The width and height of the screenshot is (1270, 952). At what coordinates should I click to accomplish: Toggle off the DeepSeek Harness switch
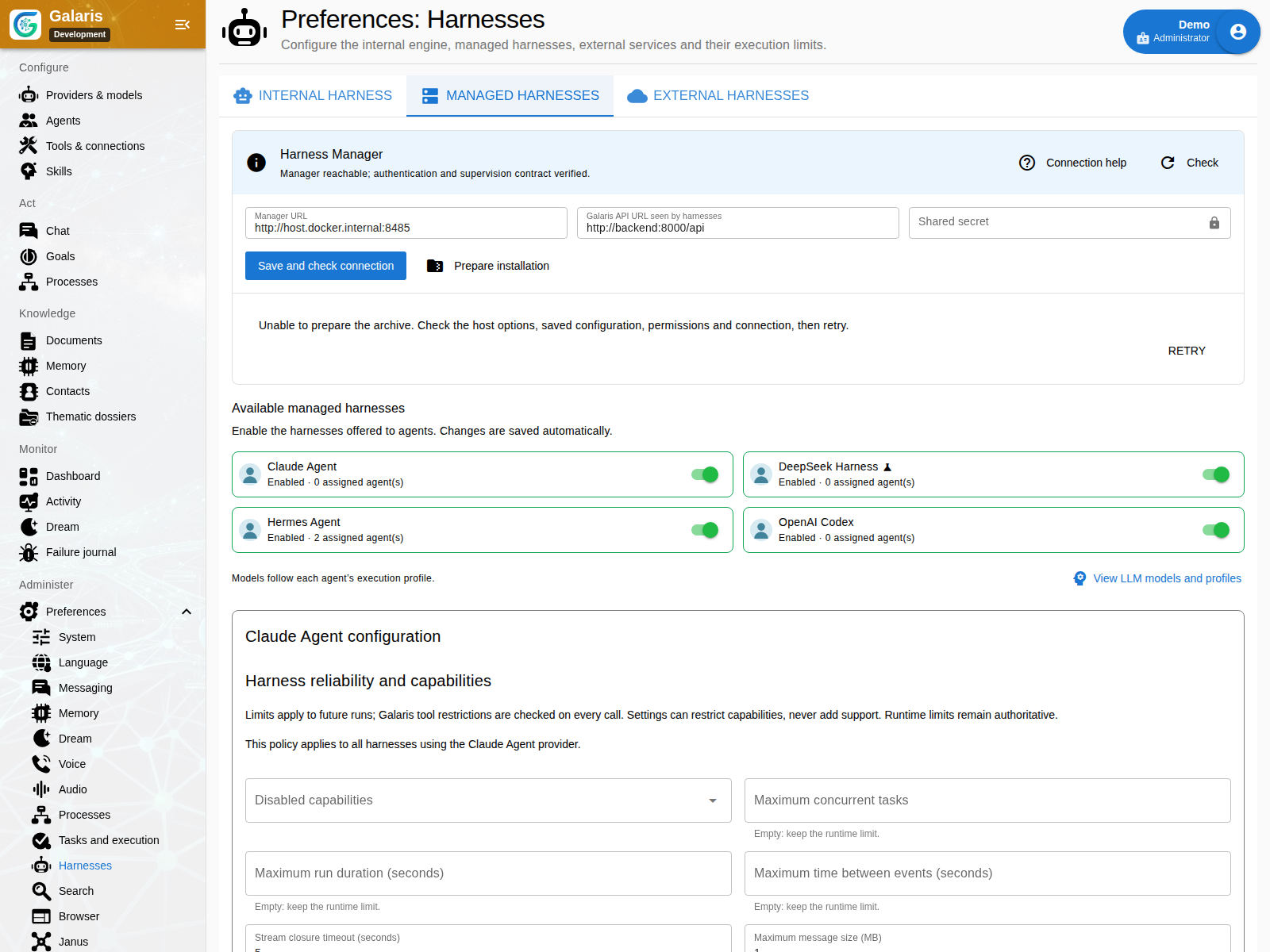(x=1215, y=474)
